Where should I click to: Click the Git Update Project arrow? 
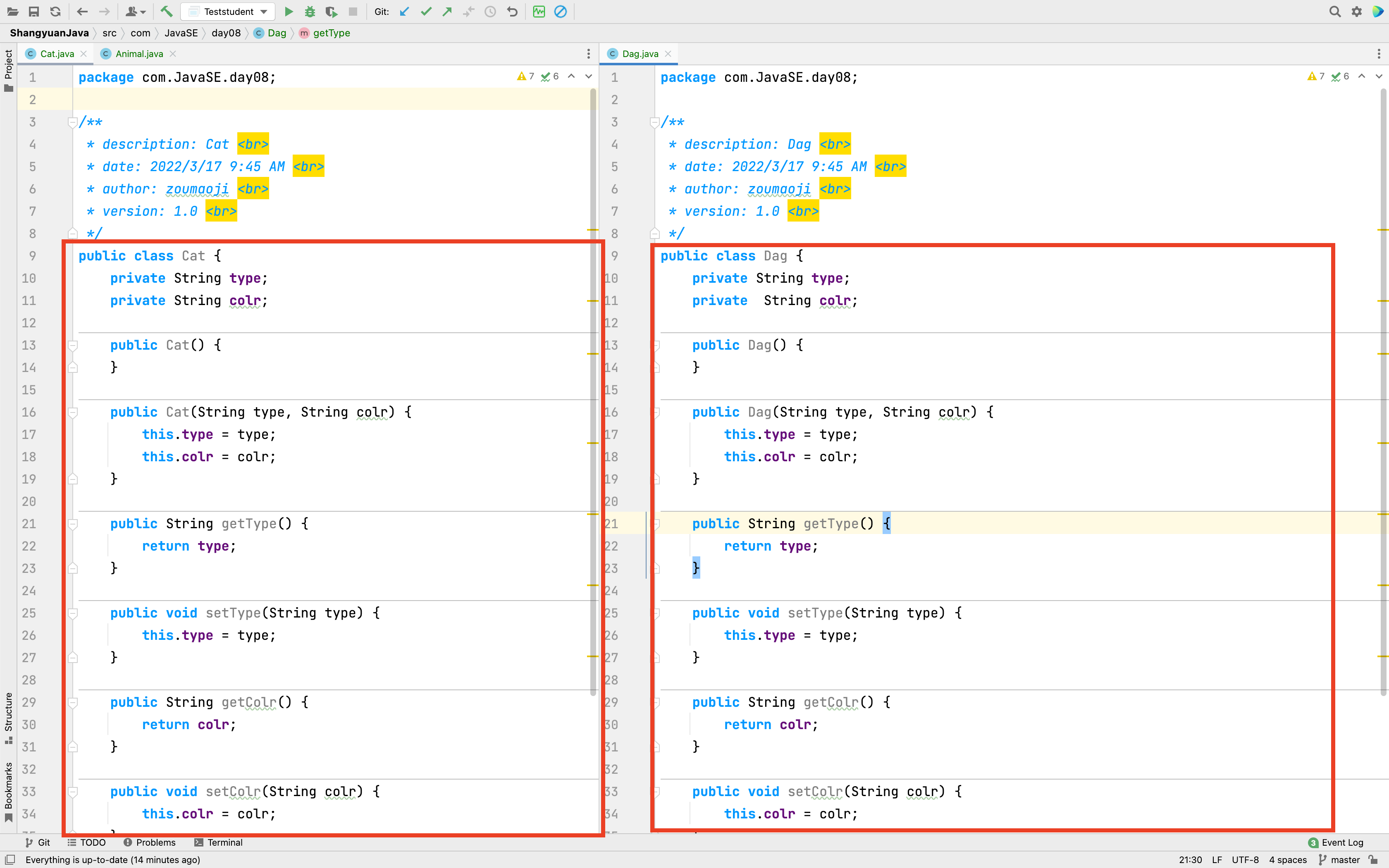point(405,12)
